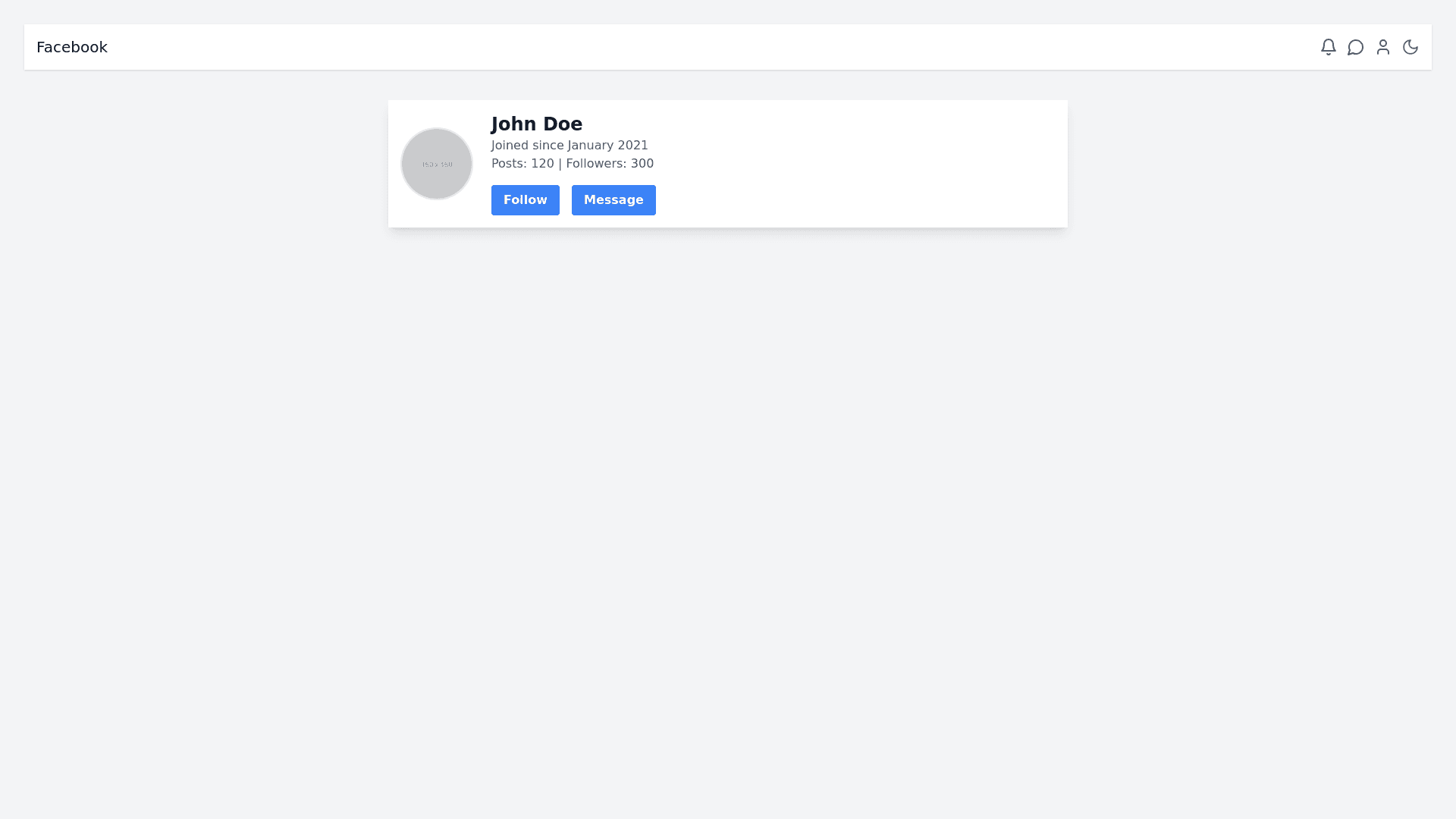Open the bell notifications icon
This screenshot has height=819, width=1456.
click(1328, 47)
